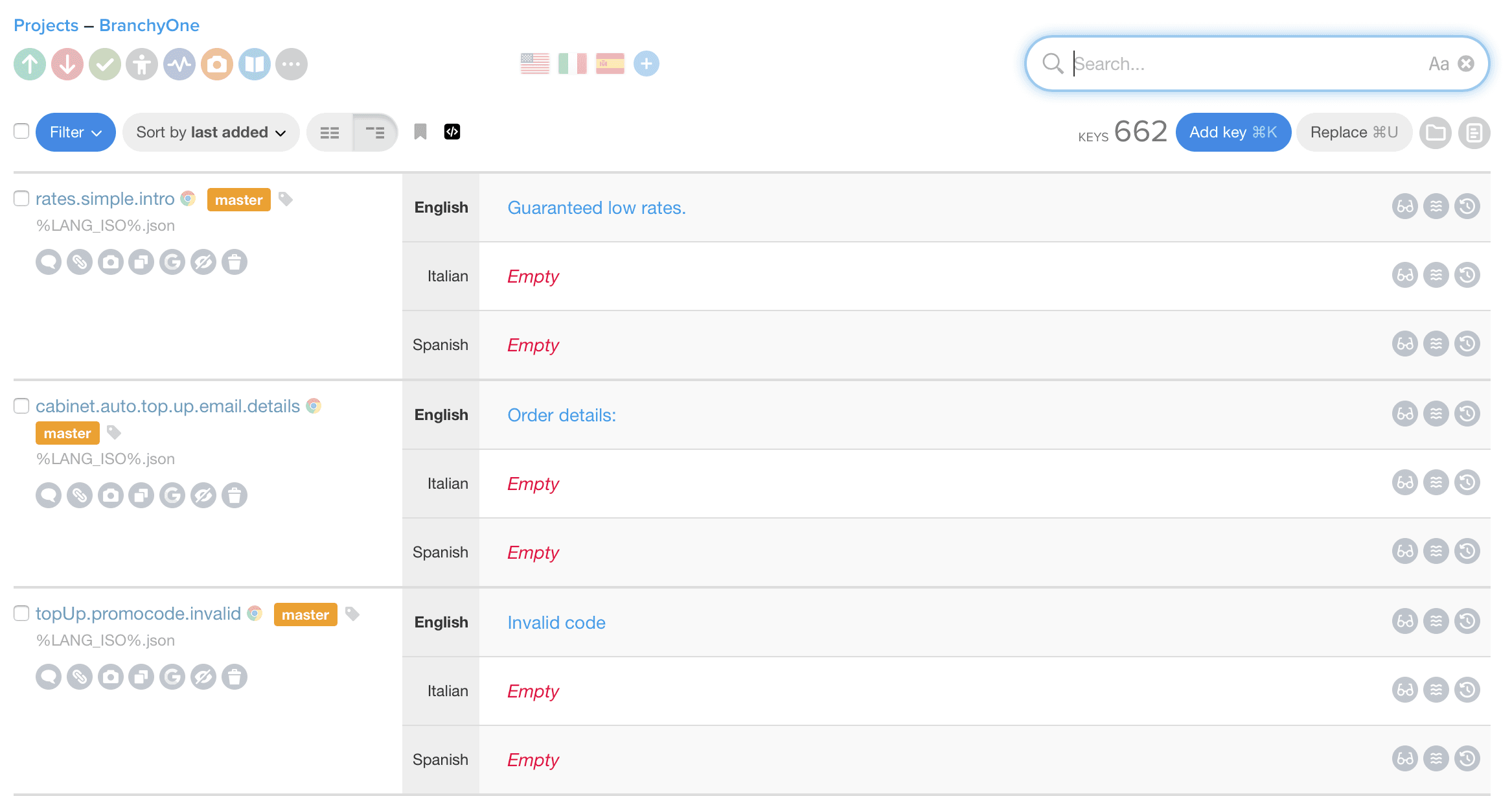Expand the Sort by last added menu
Image resolution: width=1512 pixels, height=796 pixels.
[x=211, y=132]
